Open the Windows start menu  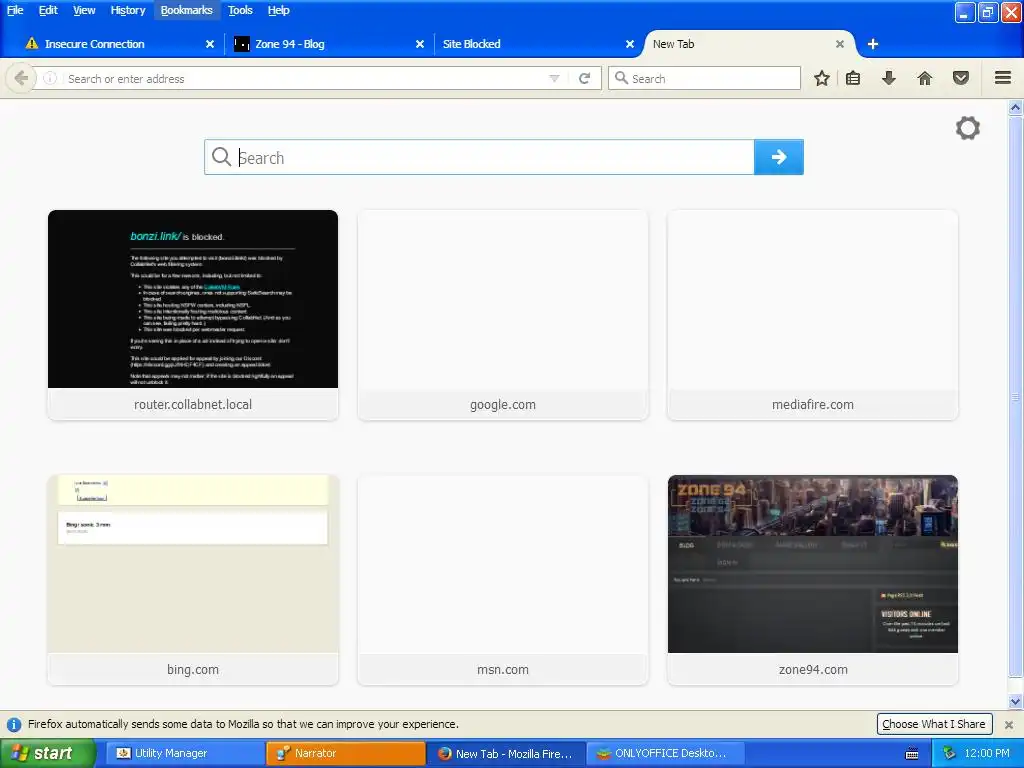pyautogui.click(x=47, y=754)
